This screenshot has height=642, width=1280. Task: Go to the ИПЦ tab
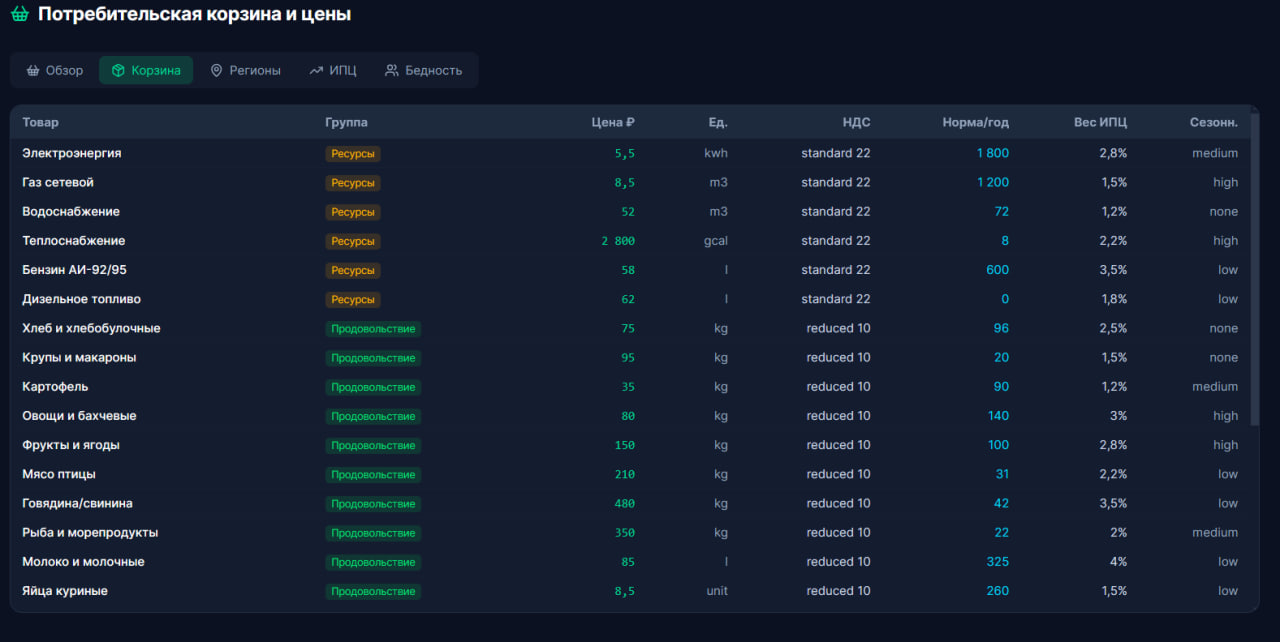pos(333,71)
